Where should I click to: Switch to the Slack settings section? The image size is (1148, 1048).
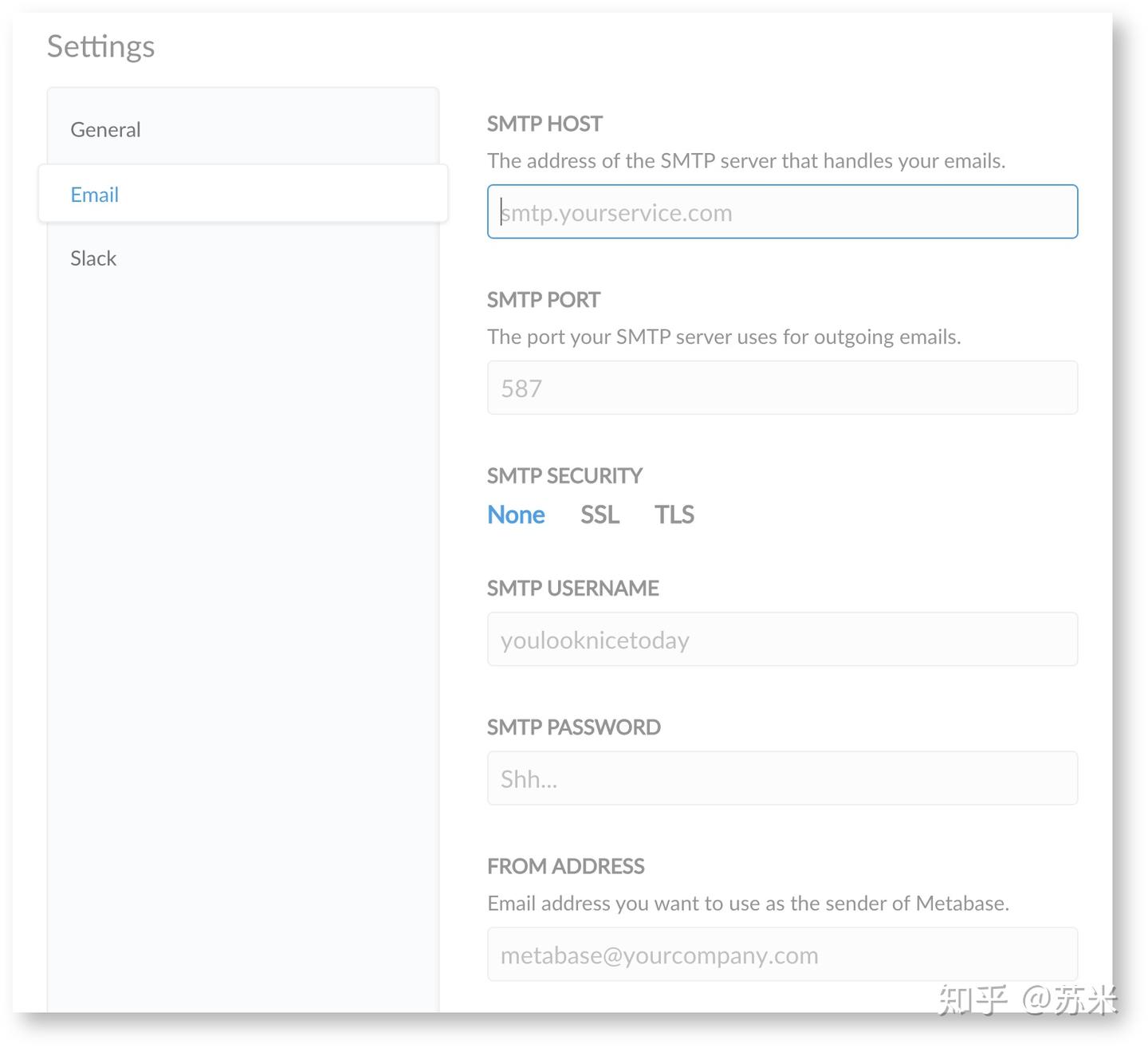point(93,258)
